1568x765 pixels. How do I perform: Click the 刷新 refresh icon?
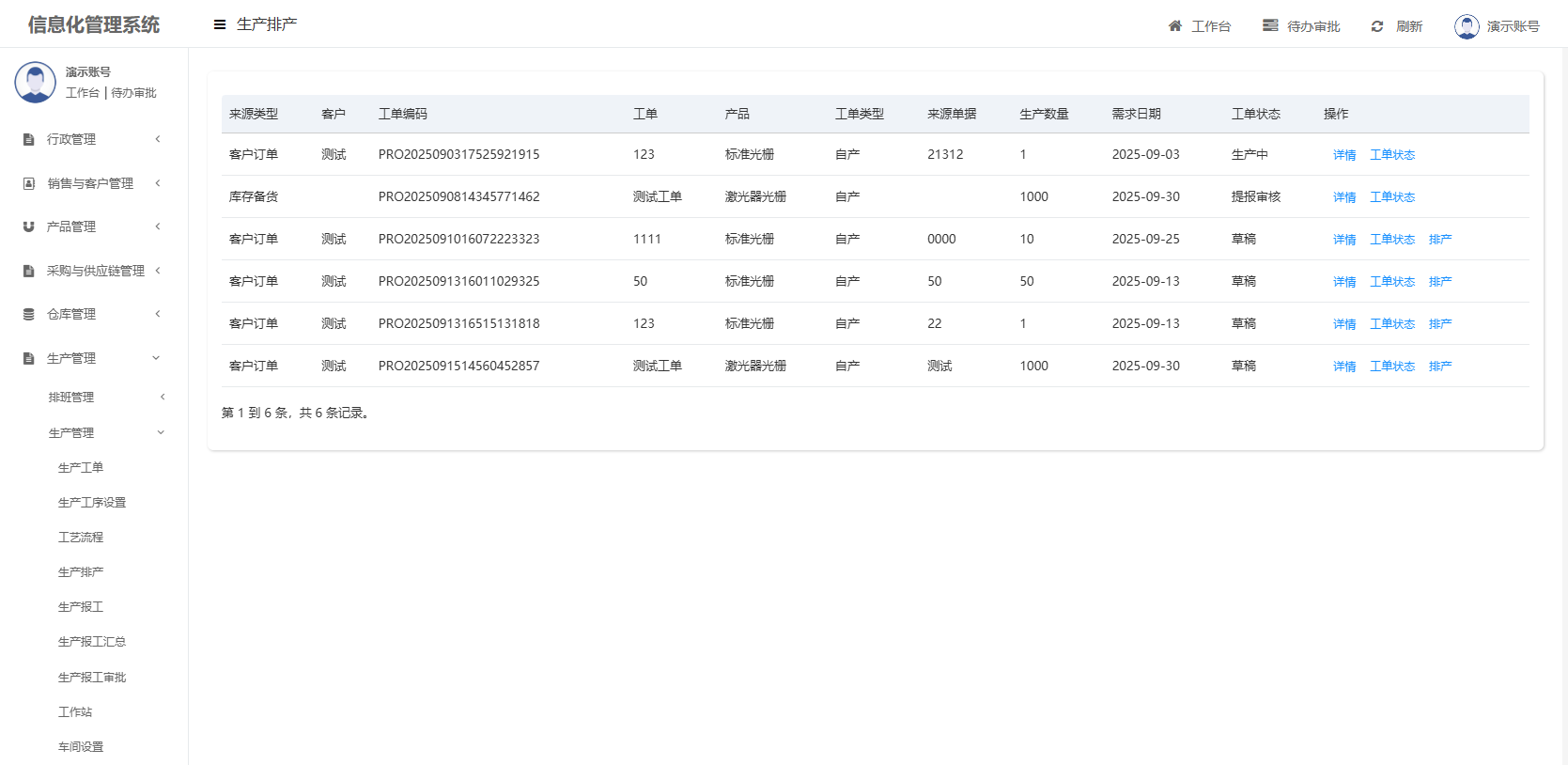tap(1377, 26)
